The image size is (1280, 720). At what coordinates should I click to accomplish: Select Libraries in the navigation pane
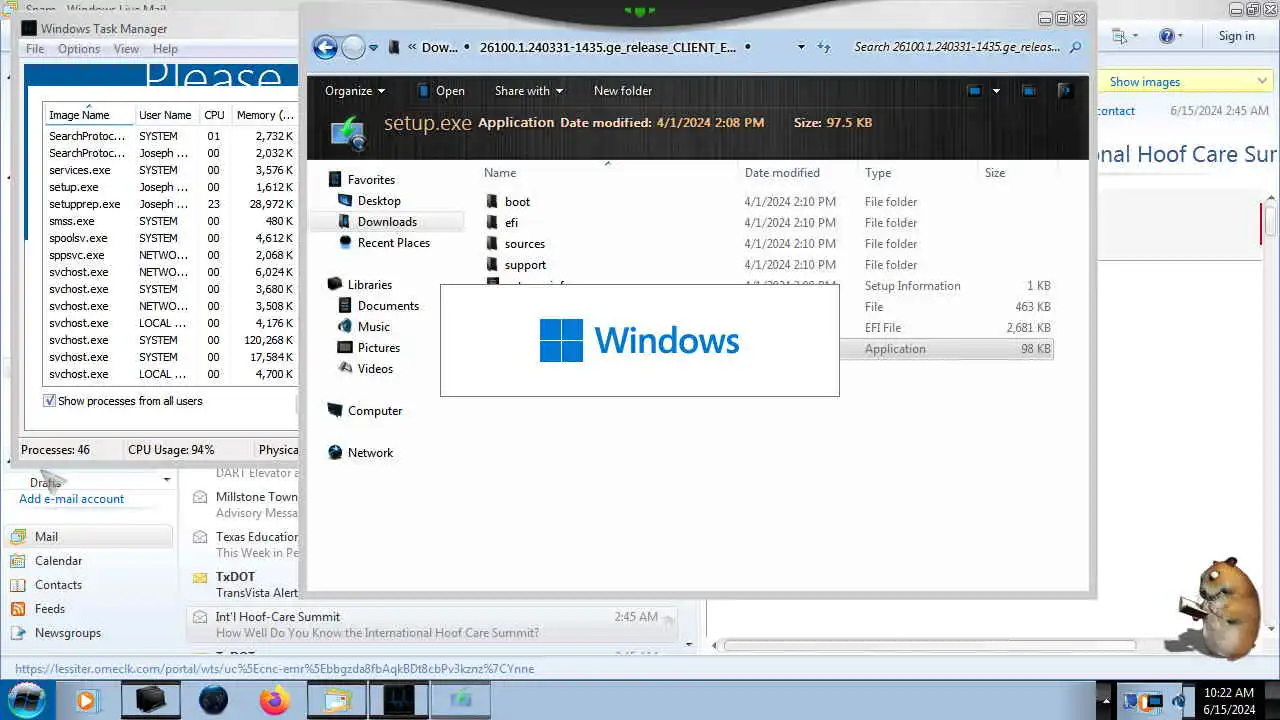370,285
